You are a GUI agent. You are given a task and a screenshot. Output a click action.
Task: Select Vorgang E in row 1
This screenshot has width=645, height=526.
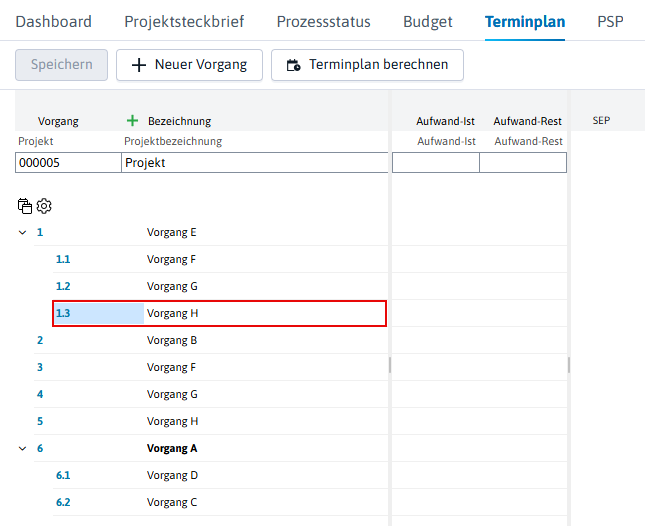[172, 233]
